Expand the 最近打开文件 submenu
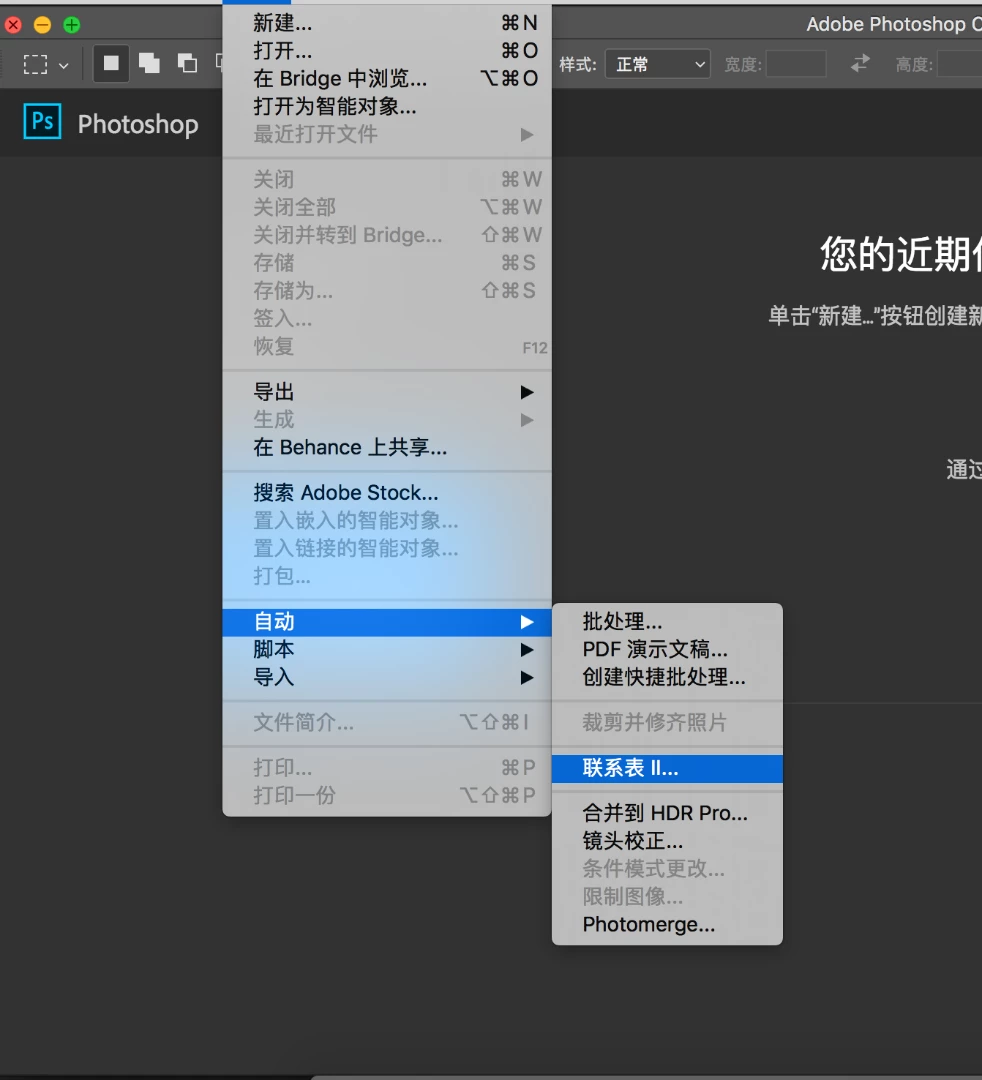Image resolution: width=982 pixels, height=1080 pixels. 387,134
